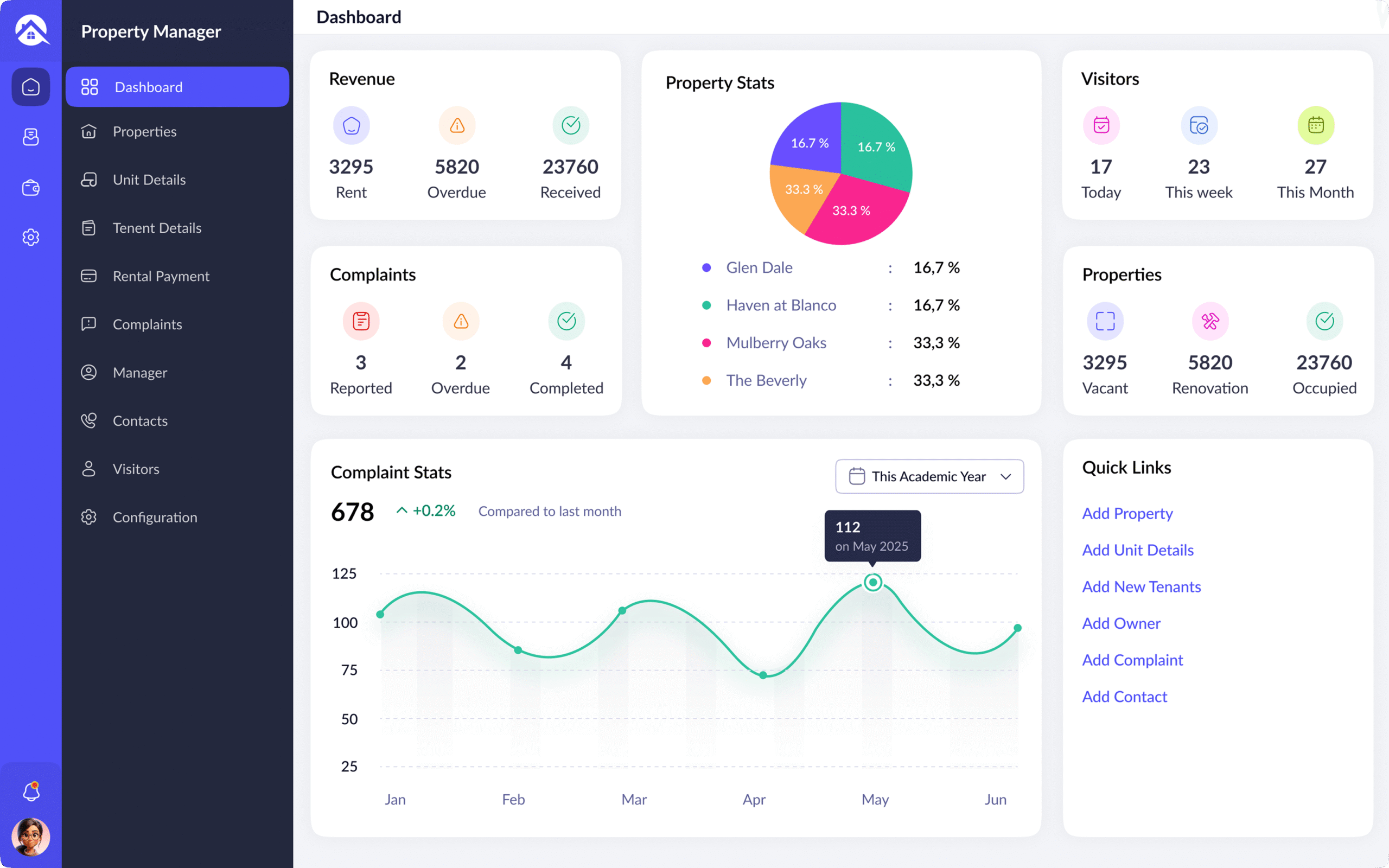Open Unit Details in sidebar menu
This screenshot has height=868, width=1389.
149,180
